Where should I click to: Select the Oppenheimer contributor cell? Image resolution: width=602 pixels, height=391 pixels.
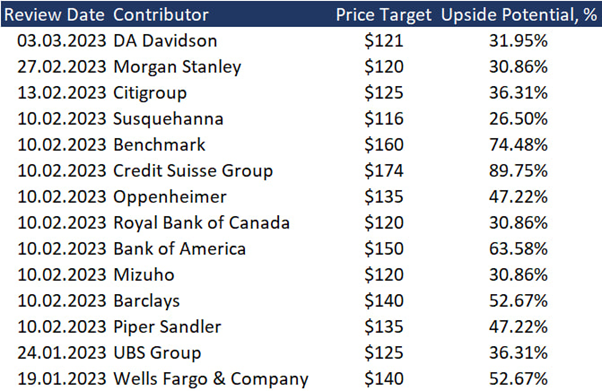tap(170, 197)
